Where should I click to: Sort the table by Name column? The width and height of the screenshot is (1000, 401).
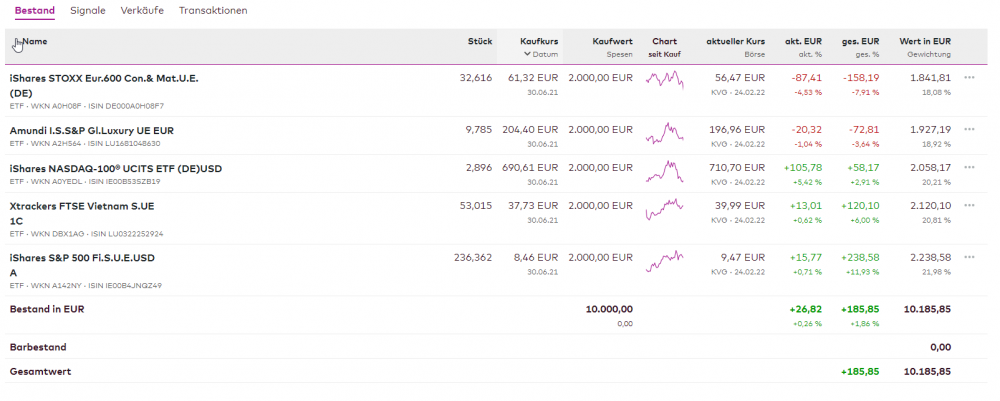pyautogui.click(x=34, y=42)
